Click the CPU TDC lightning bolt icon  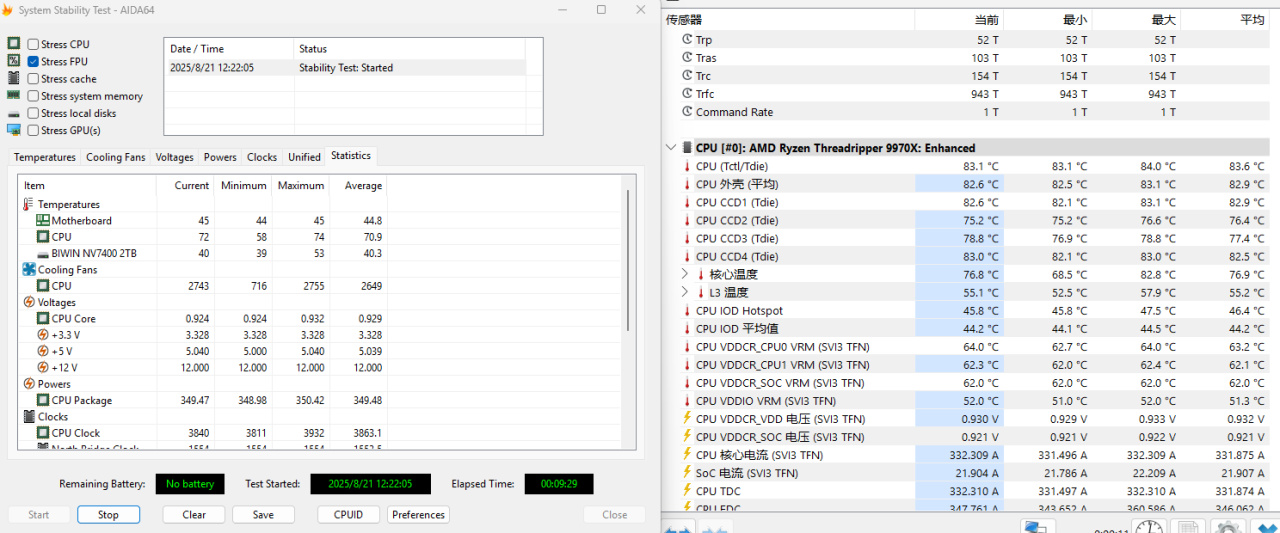[687, 491]
